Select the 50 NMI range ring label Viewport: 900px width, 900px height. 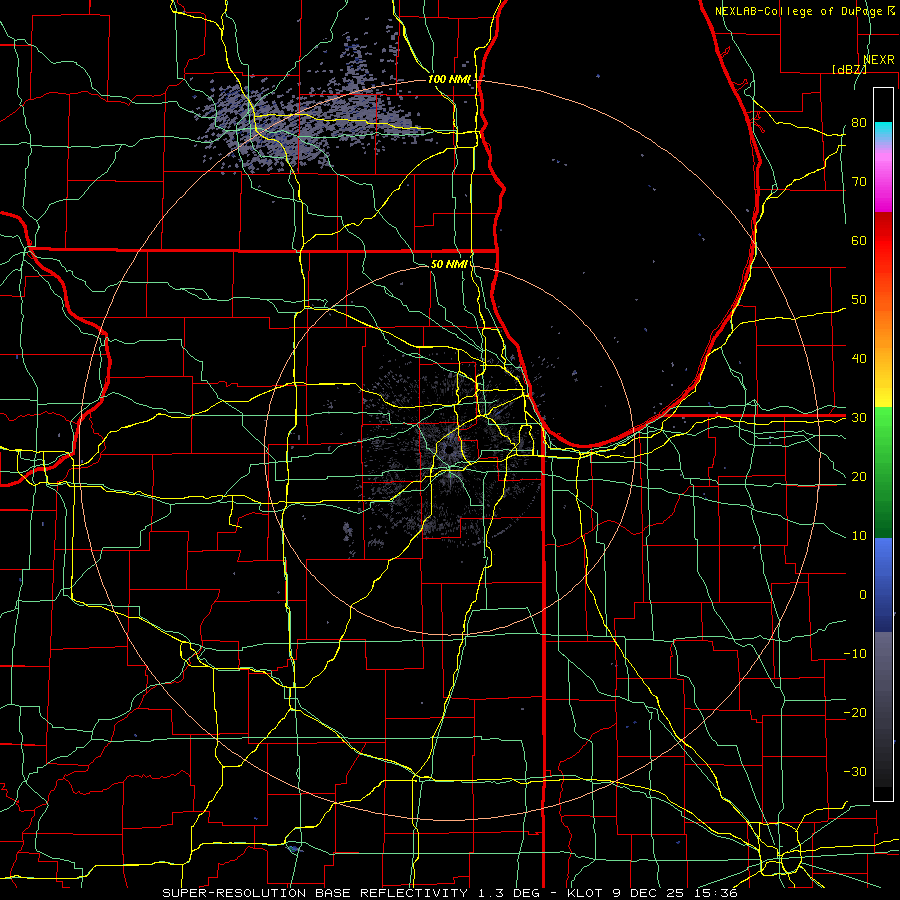449,264
